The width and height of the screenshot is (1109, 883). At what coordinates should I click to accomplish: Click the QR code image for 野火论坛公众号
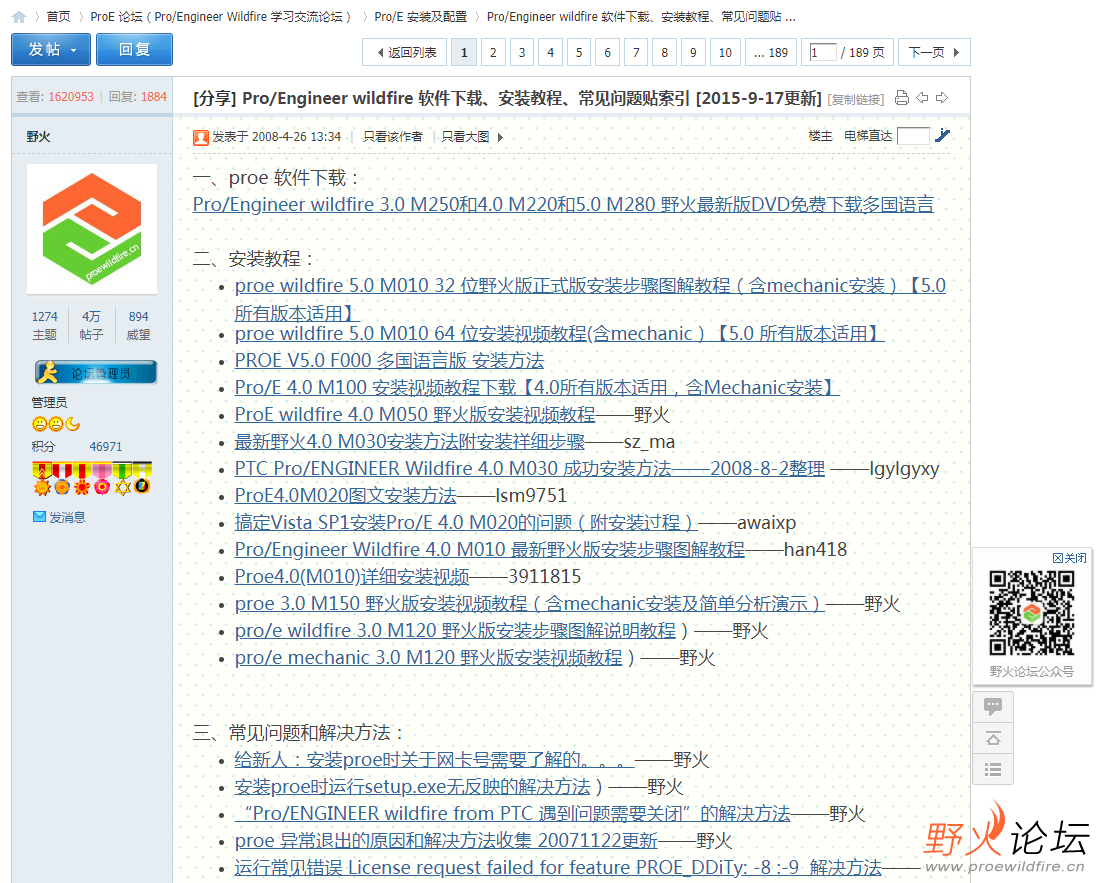click(x=1032, y=613)
